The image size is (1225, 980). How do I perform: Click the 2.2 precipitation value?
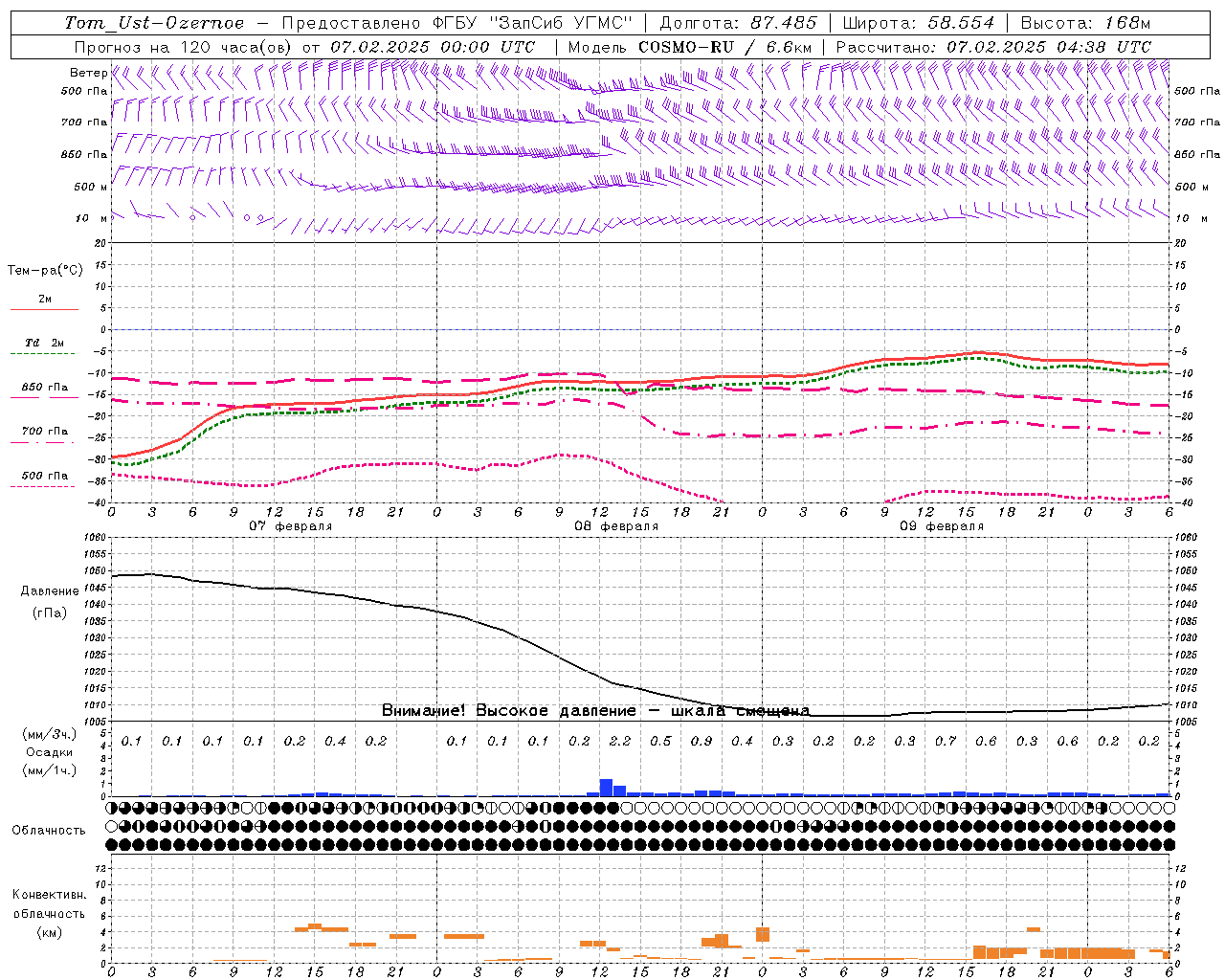[x=620, y=742]
